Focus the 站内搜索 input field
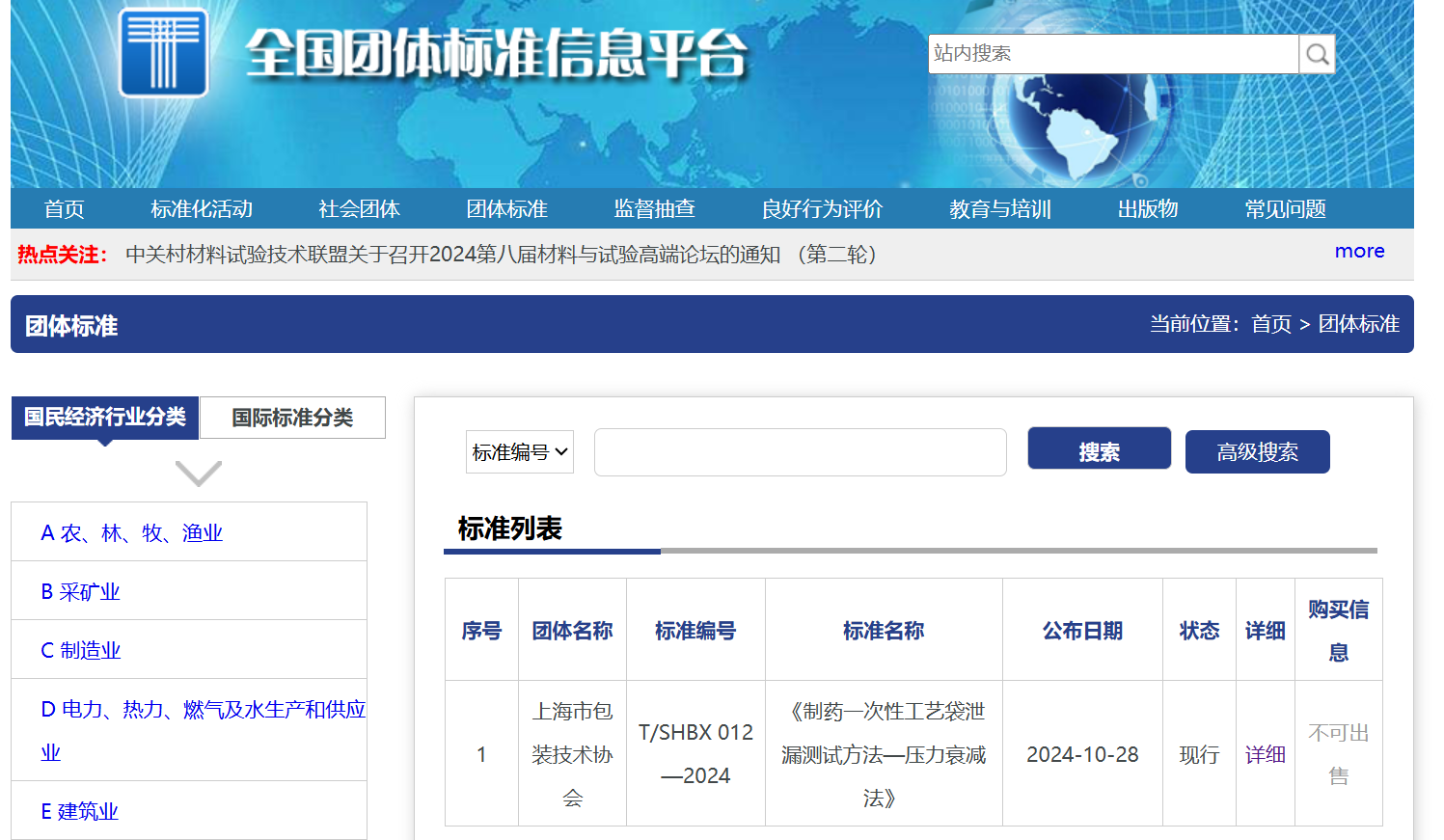Screen dimensions: 1444x840 pyautogui.click(x=1113, y=54)
